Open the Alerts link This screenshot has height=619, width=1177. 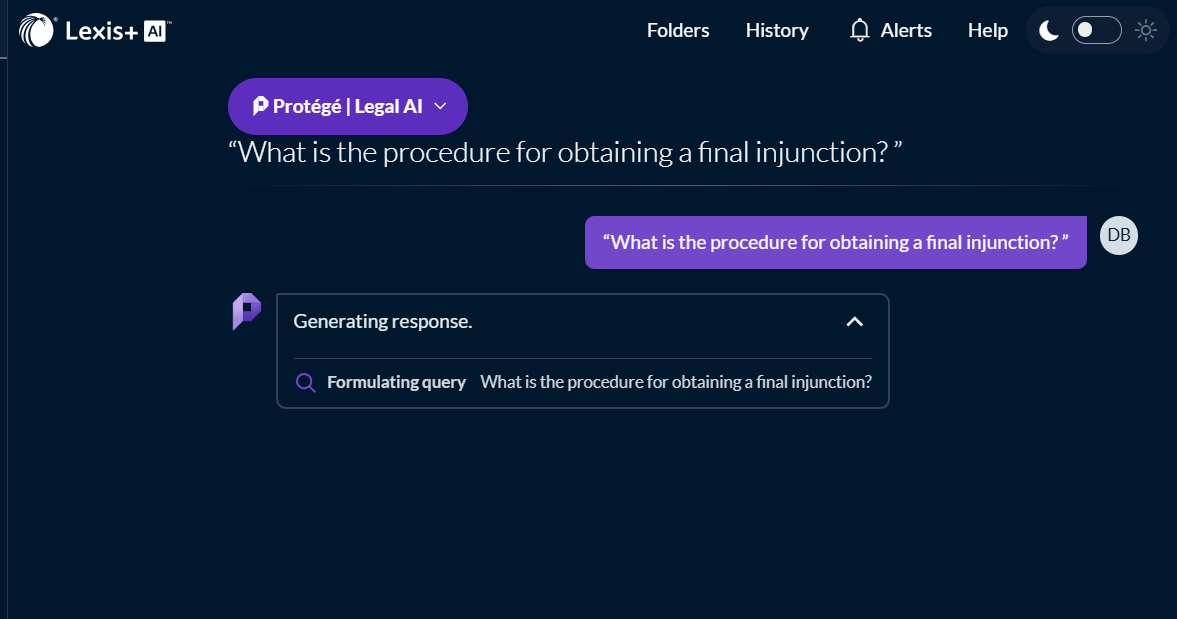906,31
